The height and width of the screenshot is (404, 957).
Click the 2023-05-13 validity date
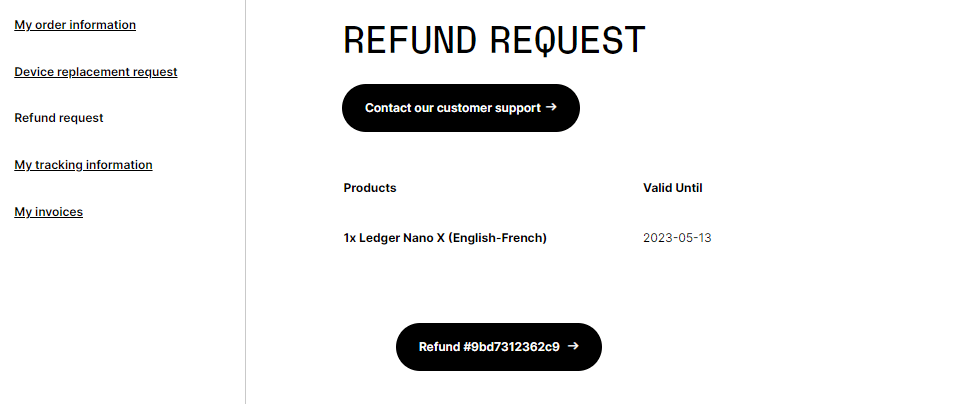pyautogui.click(x=677, y=238)
